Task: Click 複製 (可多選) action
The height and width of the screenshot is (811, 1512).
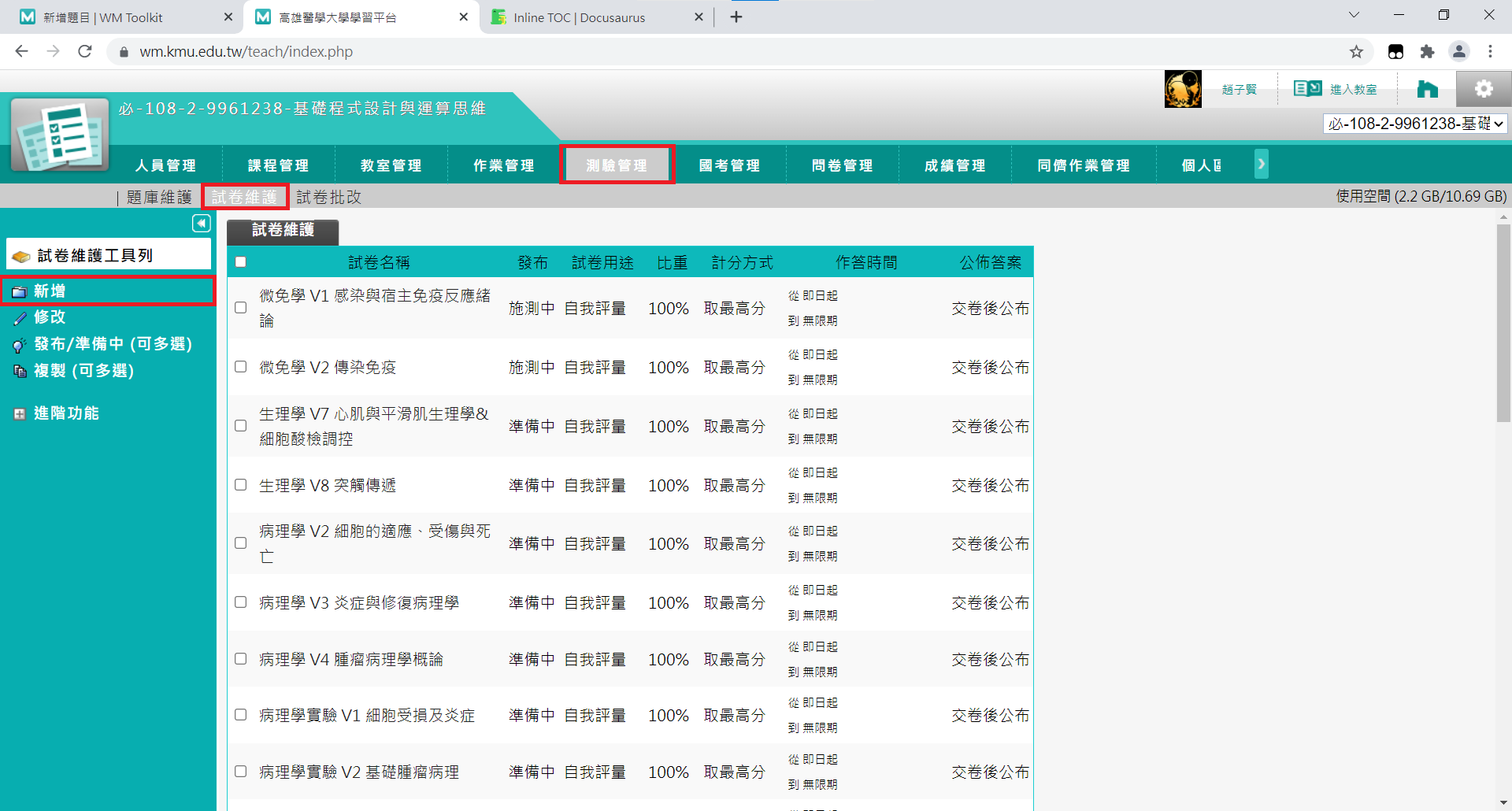Action: pos(83,370)
